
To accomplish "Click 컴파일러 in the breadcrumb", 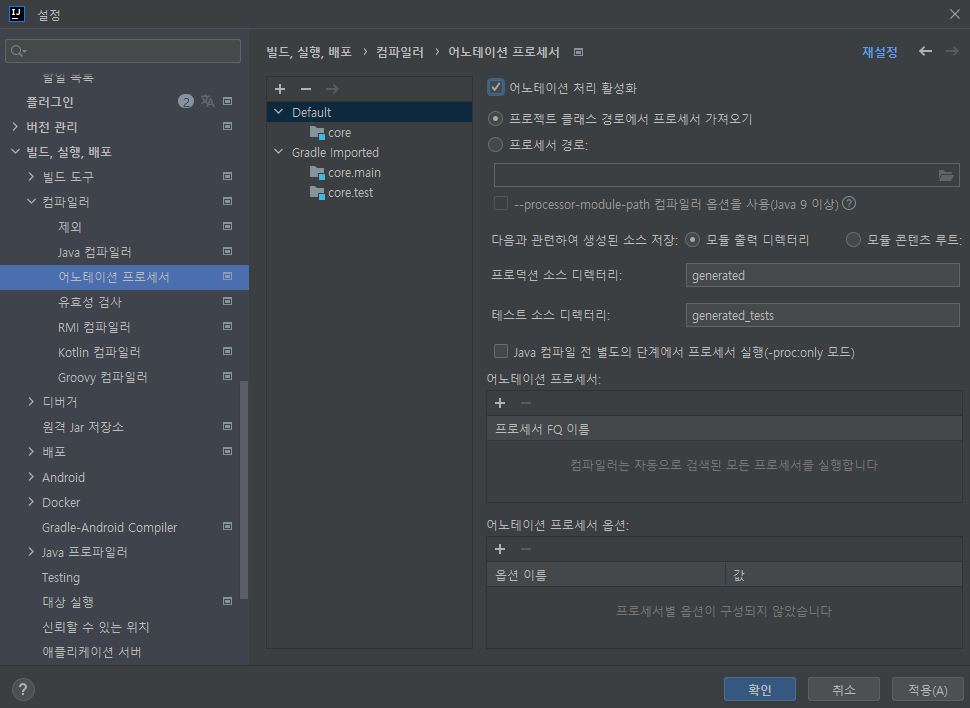I will (400, 52).
